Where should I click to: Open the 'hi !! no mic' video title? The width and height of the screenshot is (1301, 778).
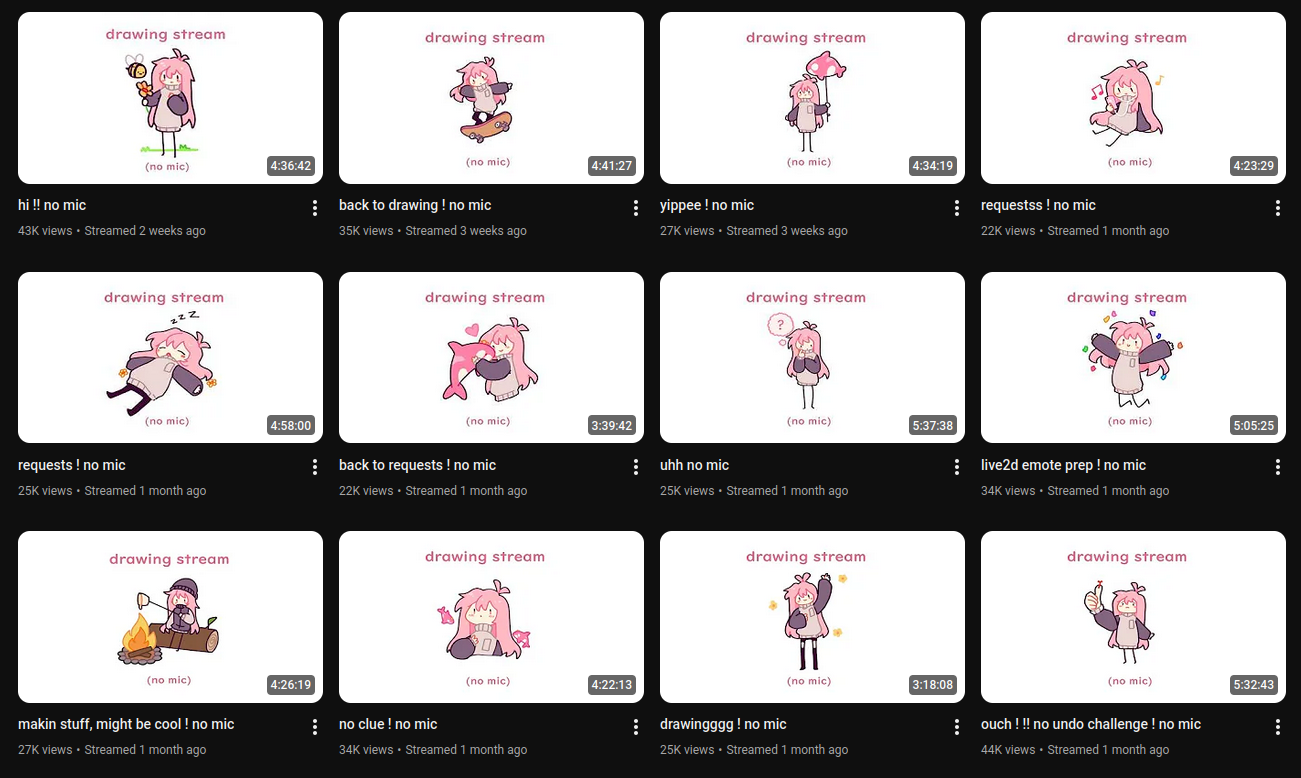point(52,205)
